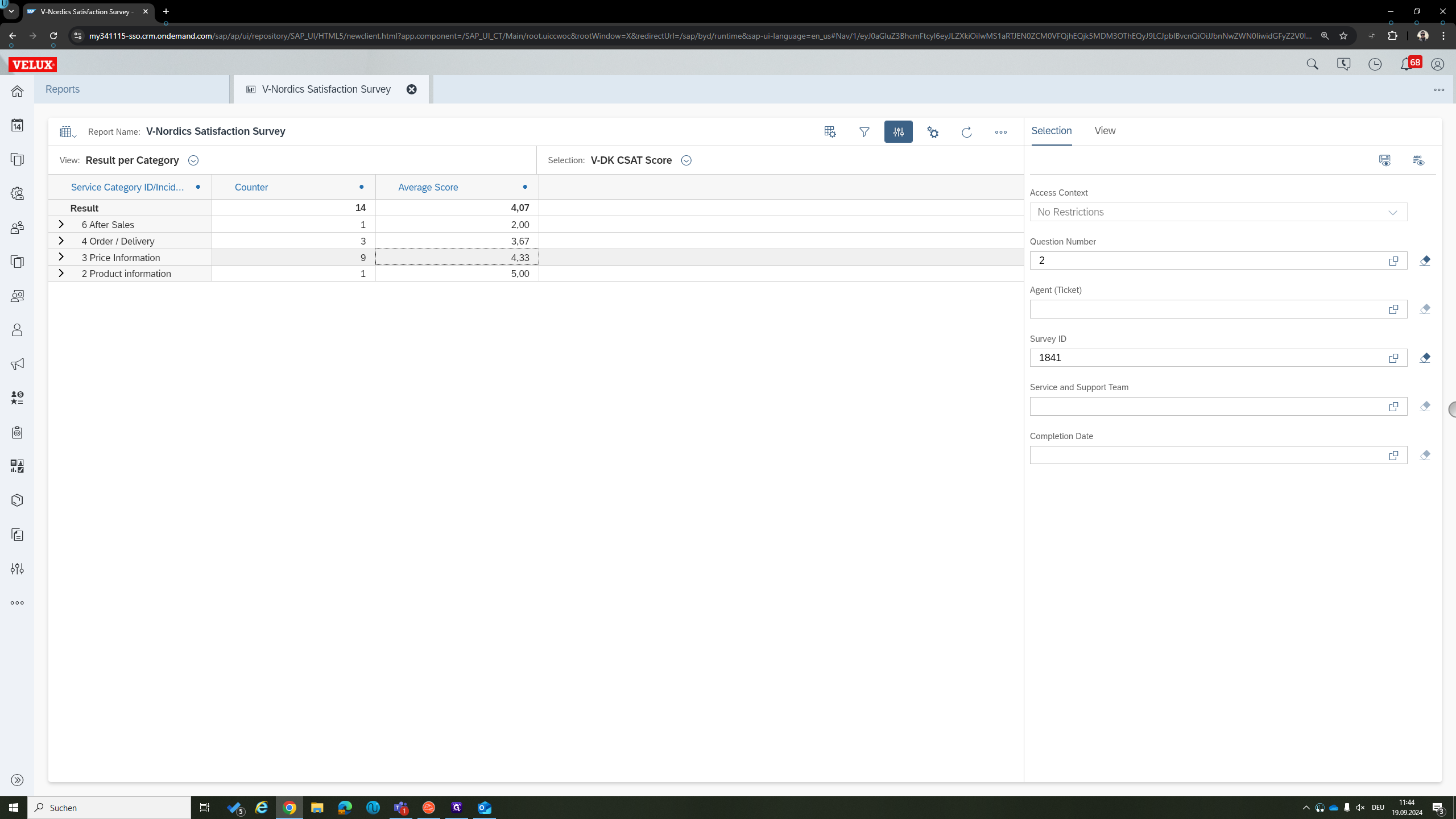Open Counter column menu dot
Screen dimensions: 1456x819
click(x=361, y=187)
